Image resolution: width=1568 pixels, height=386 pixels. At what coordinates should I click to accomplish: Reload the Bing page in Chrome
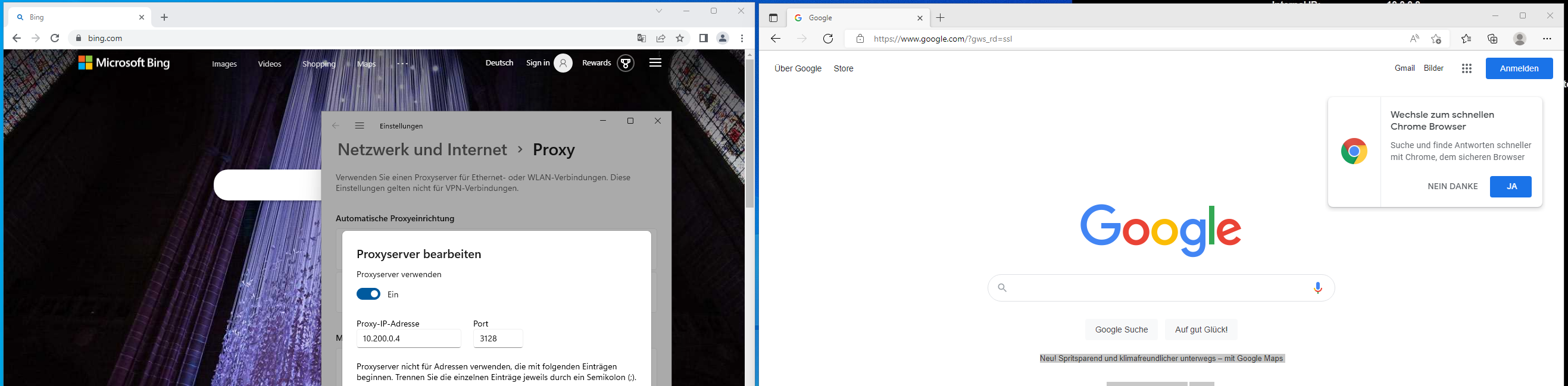point(55,38)
